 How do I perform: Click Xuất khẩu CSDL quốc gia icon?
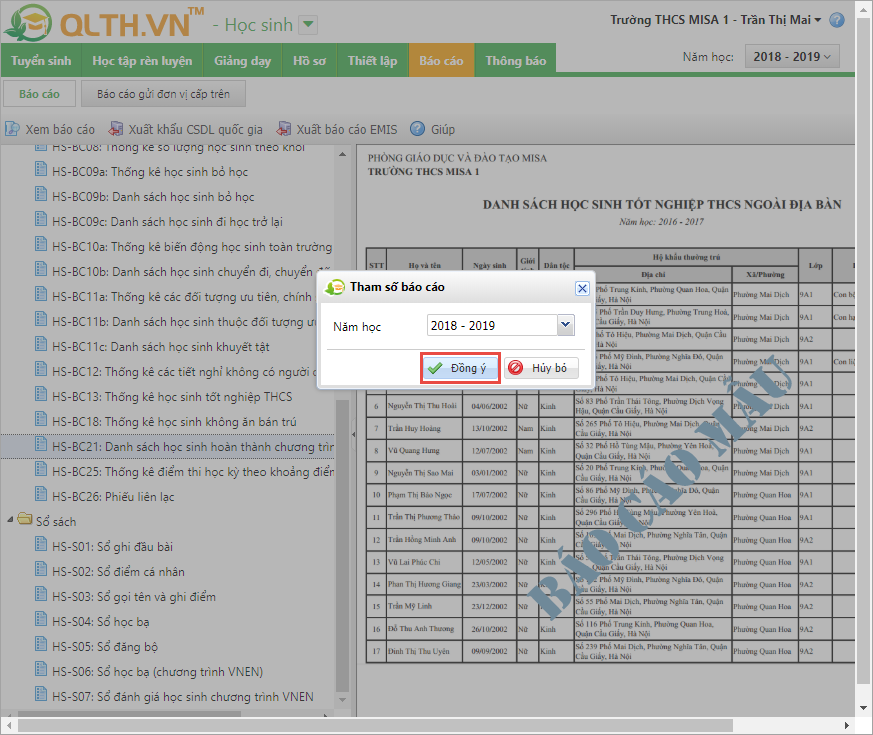point(116,129)
